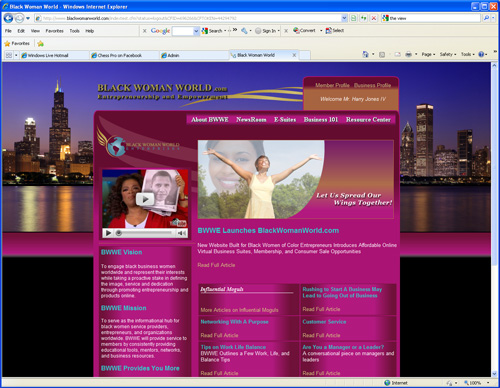This screenshot has width=500, height=388.
Task: Click the Add to Favorites star icon
Action: coord(41,43)
